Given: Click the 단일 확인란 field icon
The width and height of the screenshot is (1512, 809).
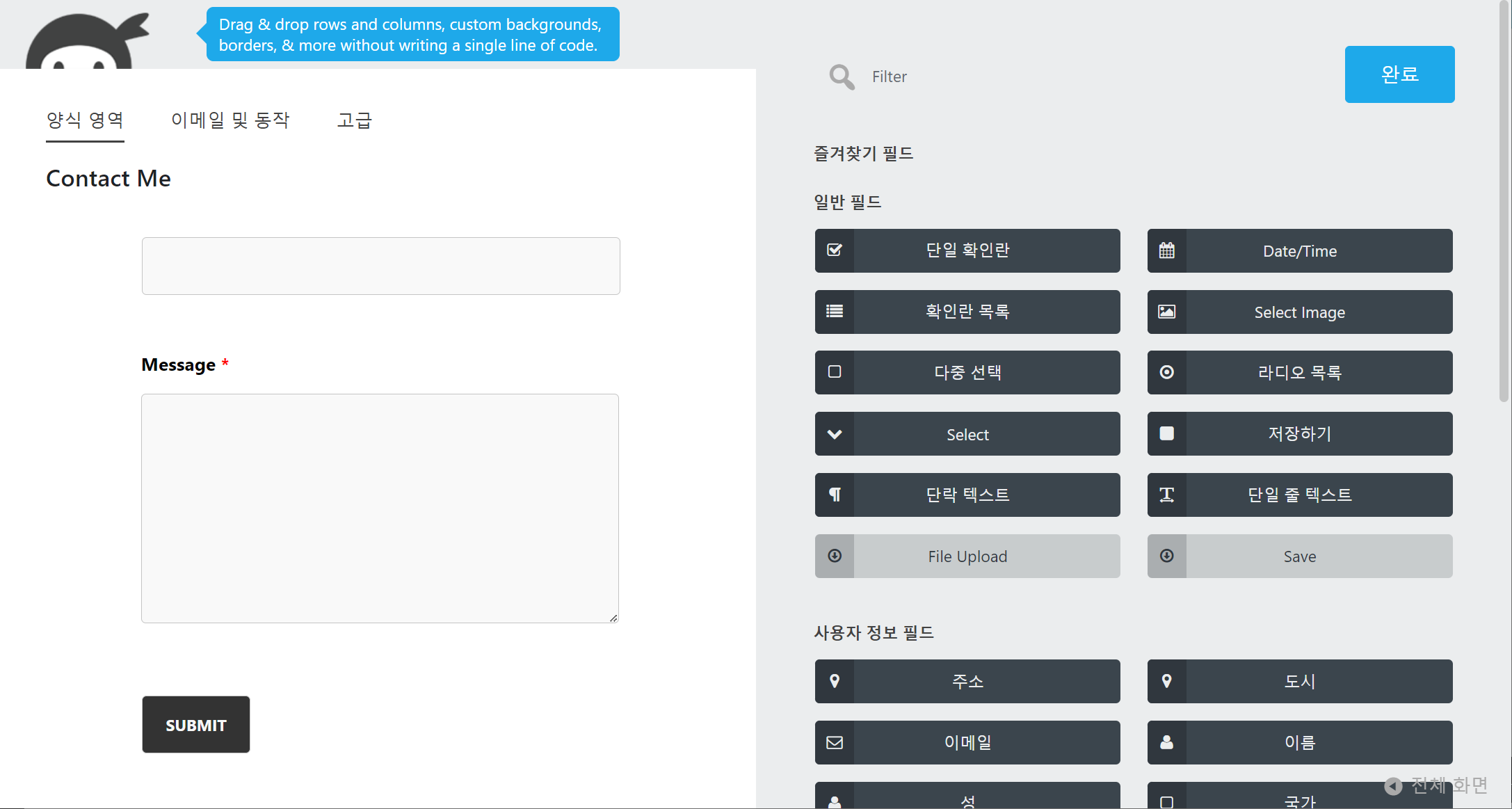Looking at the screenshot, I should click(834, 251).
